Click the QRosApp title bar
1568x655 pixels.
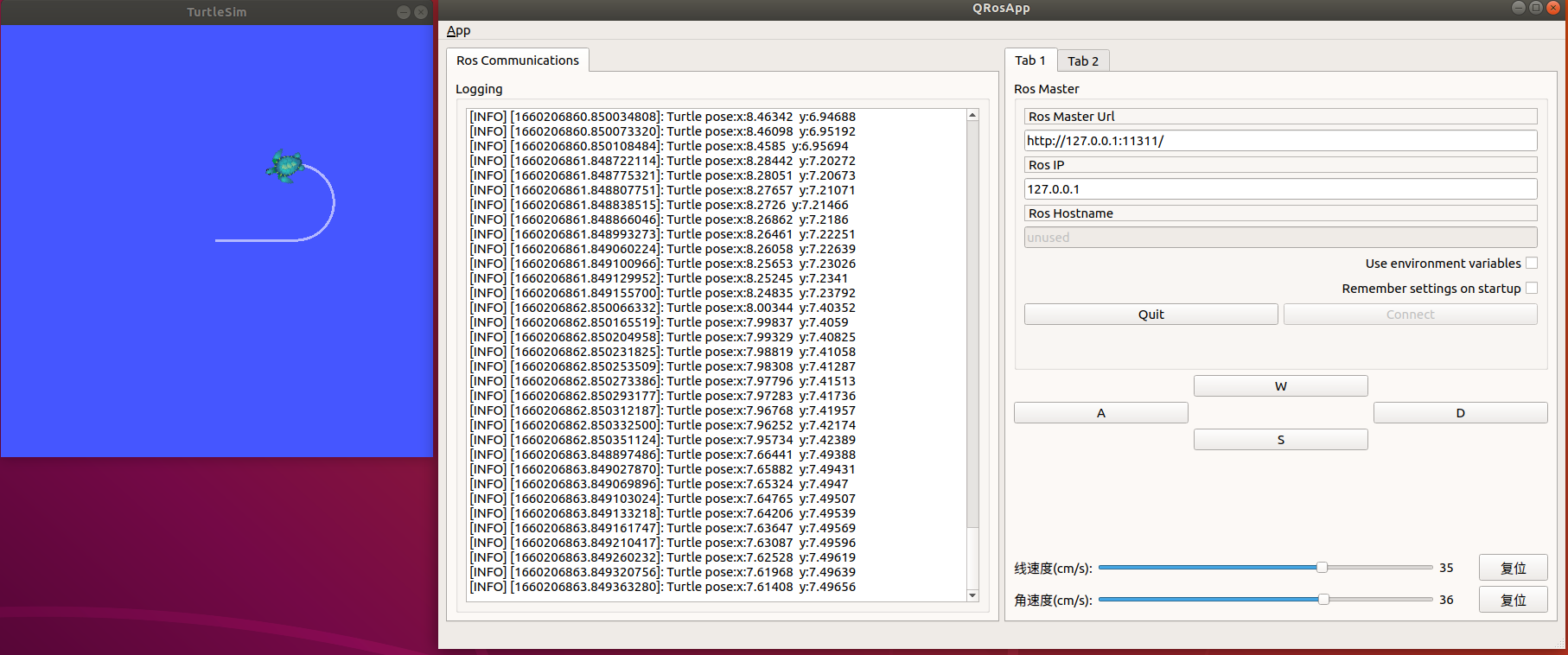click(1001, 9)
